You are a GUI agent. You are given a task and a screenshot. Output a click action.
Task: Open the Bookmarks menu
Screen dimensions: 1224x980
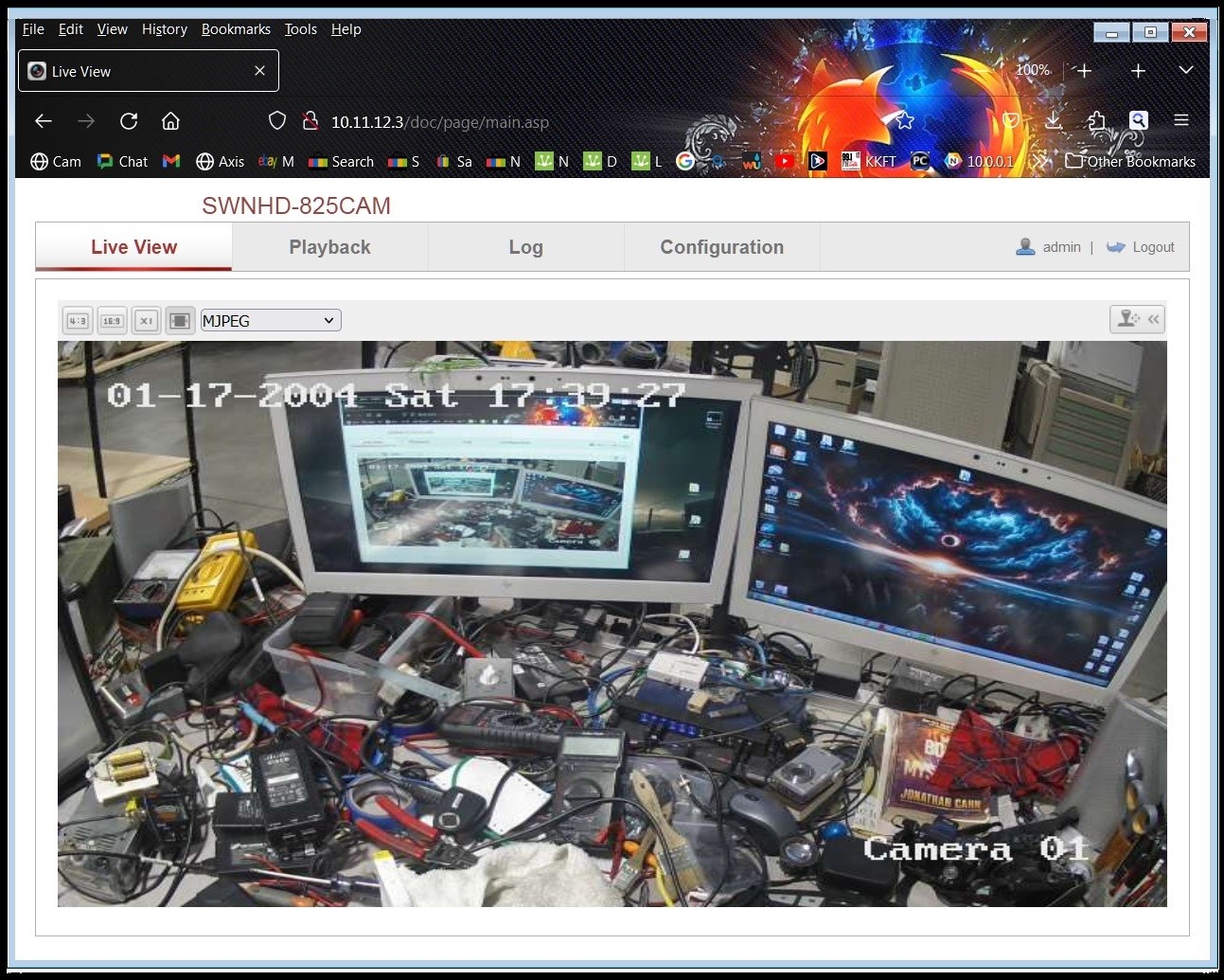pyautogui.click(x=236, y=29)
